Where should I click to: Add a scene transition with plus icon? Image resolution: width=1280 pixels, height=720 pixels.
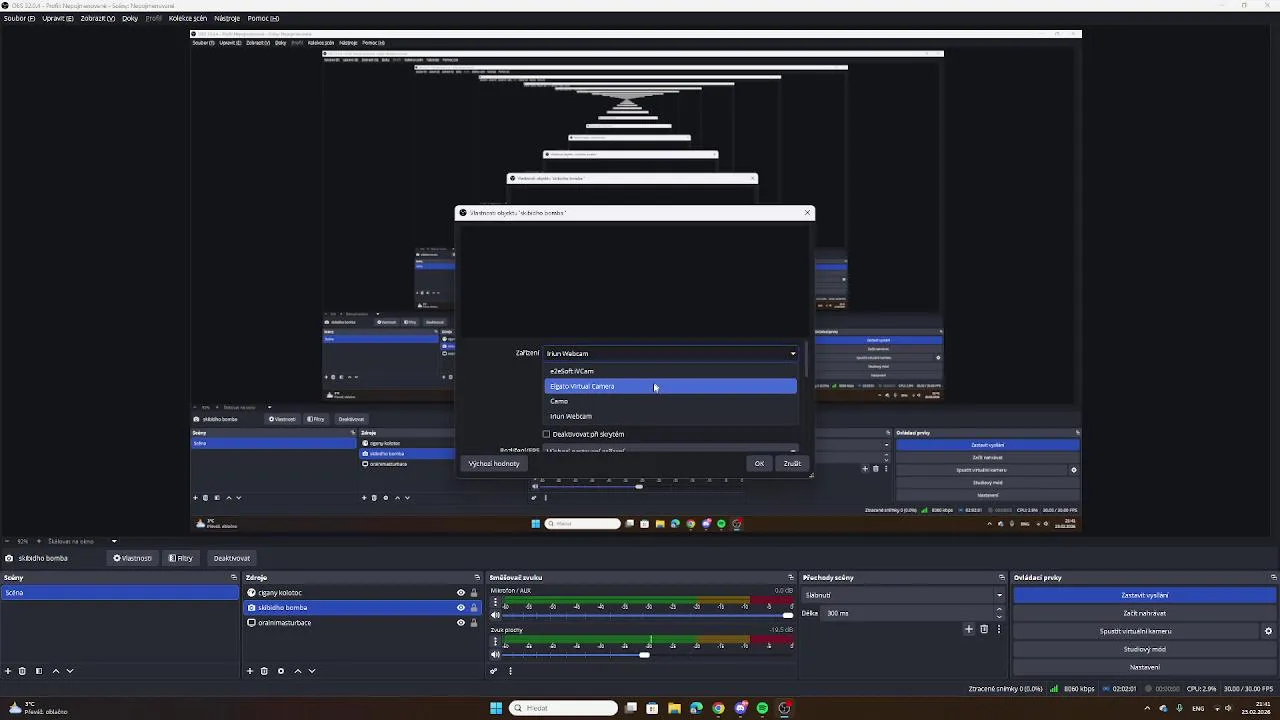(x=968, y=629)
